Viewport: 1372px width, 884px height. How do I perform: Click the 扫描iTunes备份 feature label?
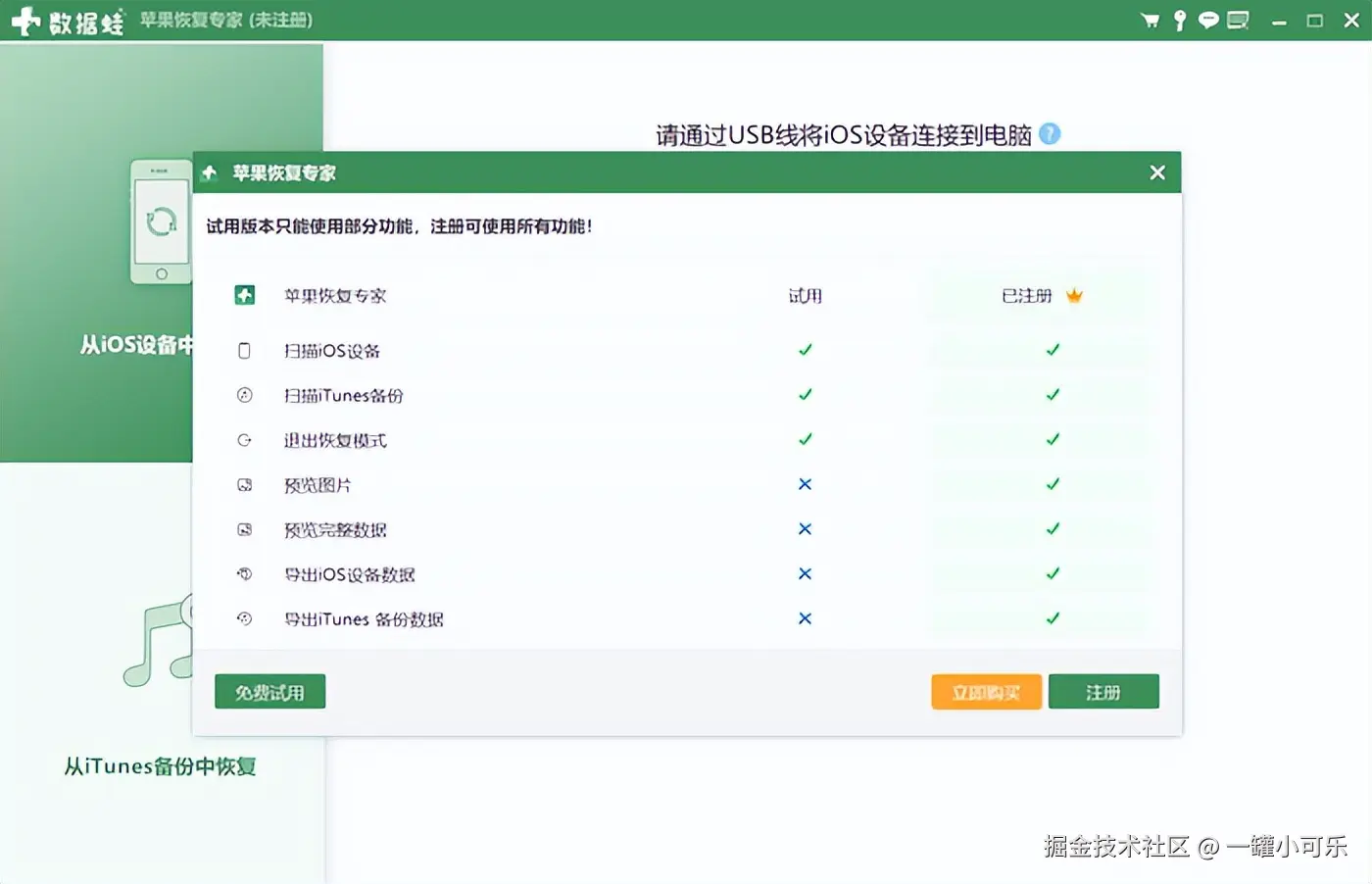point(344,396)
